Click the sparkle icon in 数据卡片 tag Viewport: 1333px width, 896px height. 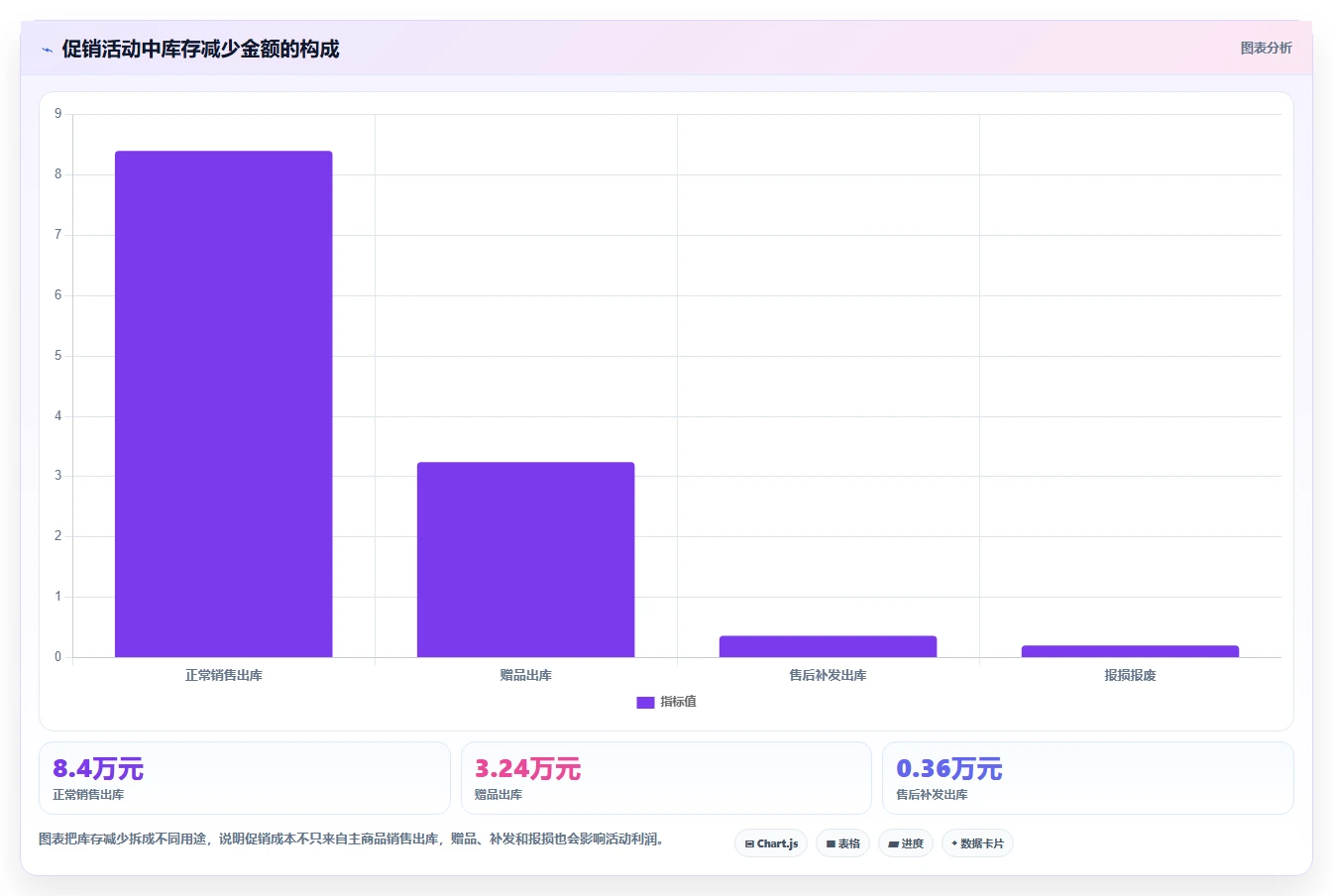coord(954,843)
